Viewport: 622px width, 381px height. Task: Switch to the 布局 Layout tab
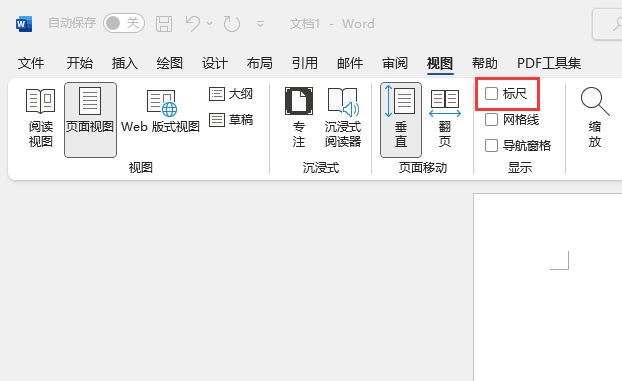[259, 63]
